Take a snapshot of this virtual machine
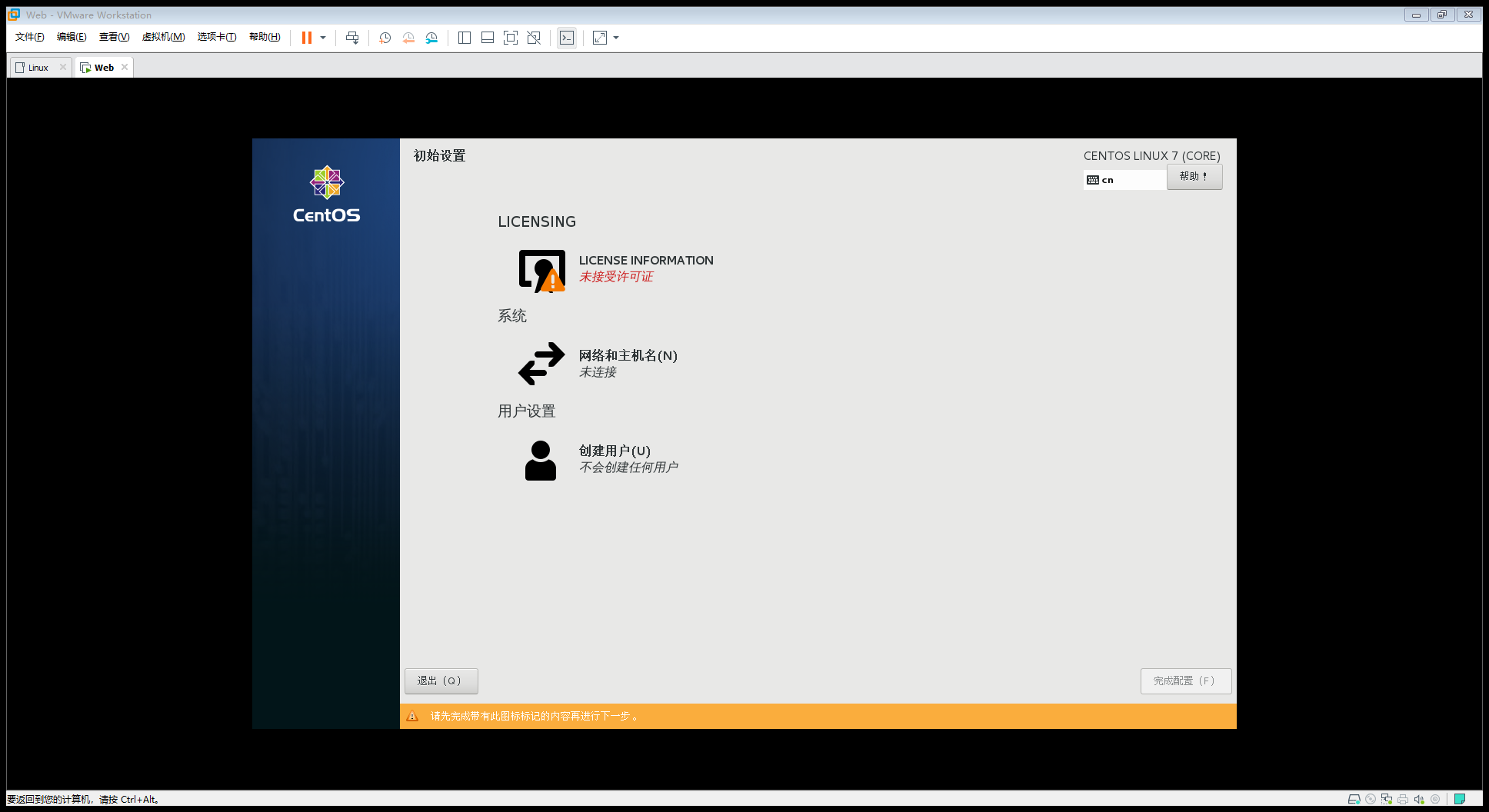 (x=385, y=38)
